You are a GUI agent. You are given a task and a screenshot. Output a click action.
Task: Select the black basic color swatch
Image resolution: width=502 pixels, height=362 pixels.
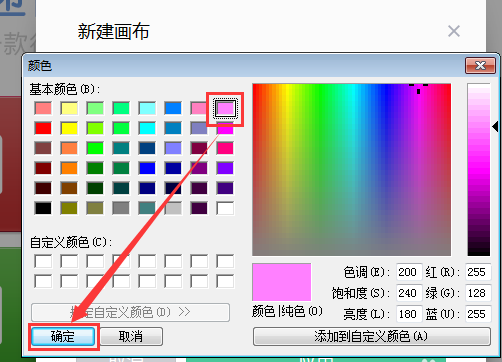coord(43,208)
